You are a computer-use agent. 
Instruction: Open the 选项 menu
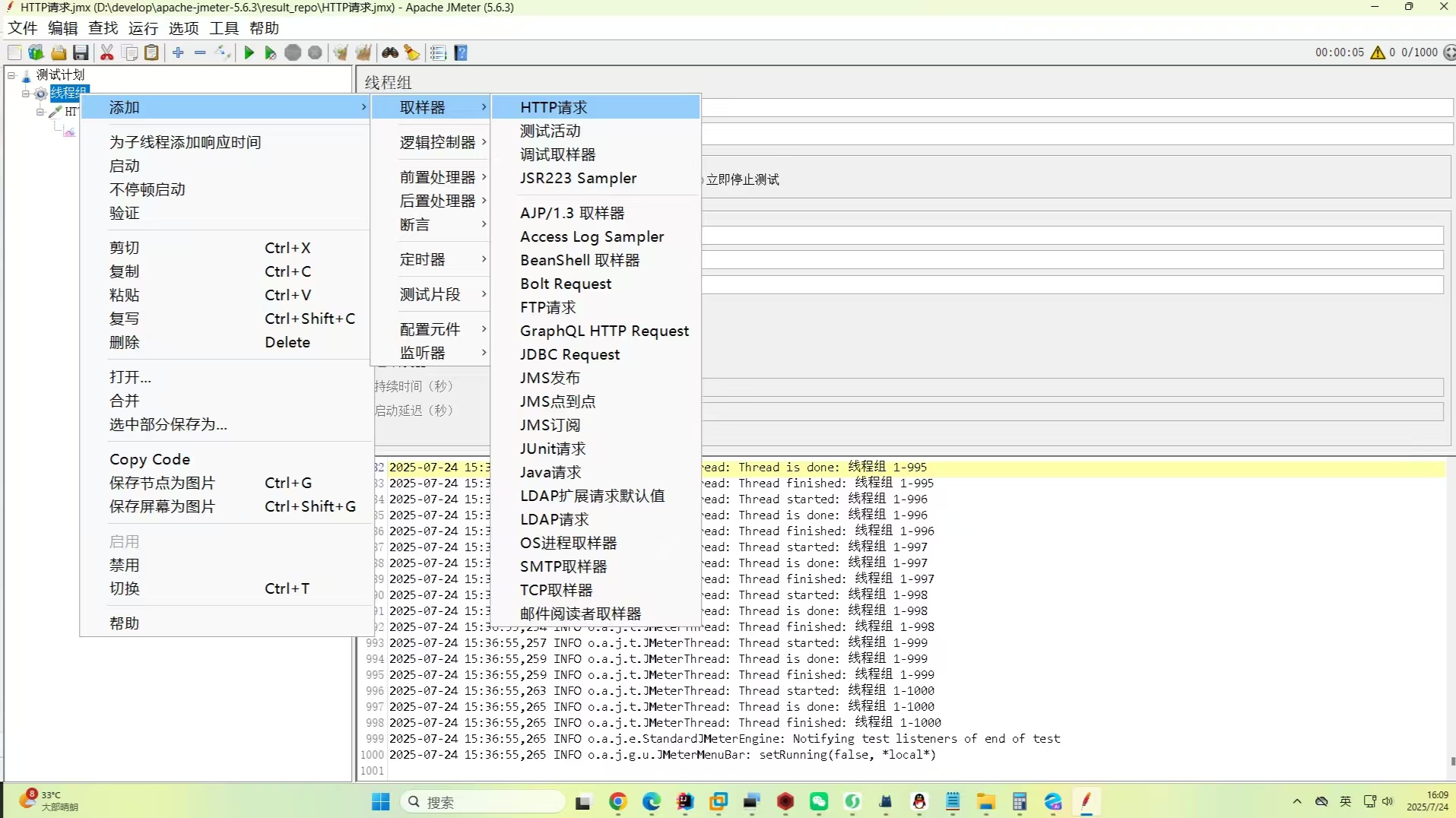point(183,28)
